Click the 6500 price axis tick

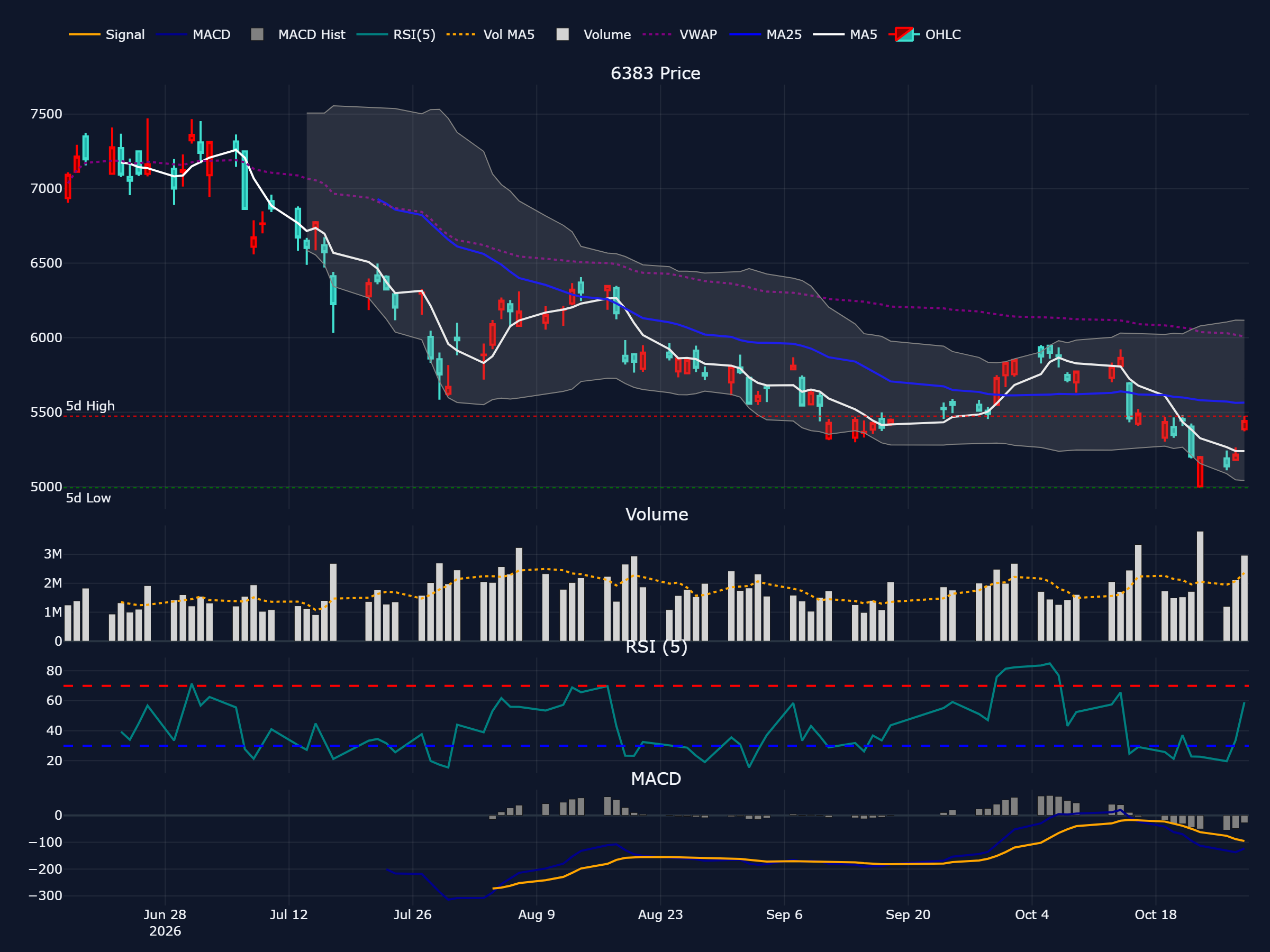[x=47, y=263]
